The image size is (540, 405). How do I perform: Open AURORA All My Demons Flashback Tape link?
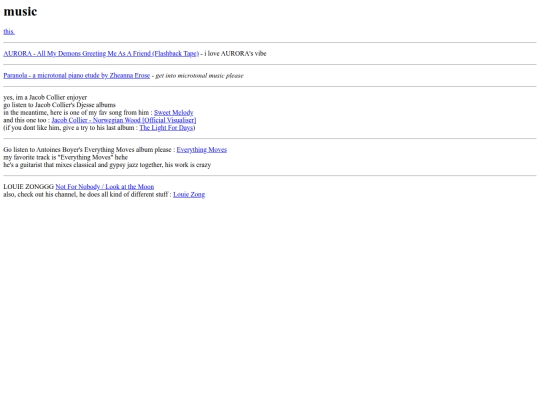(101, 53)
